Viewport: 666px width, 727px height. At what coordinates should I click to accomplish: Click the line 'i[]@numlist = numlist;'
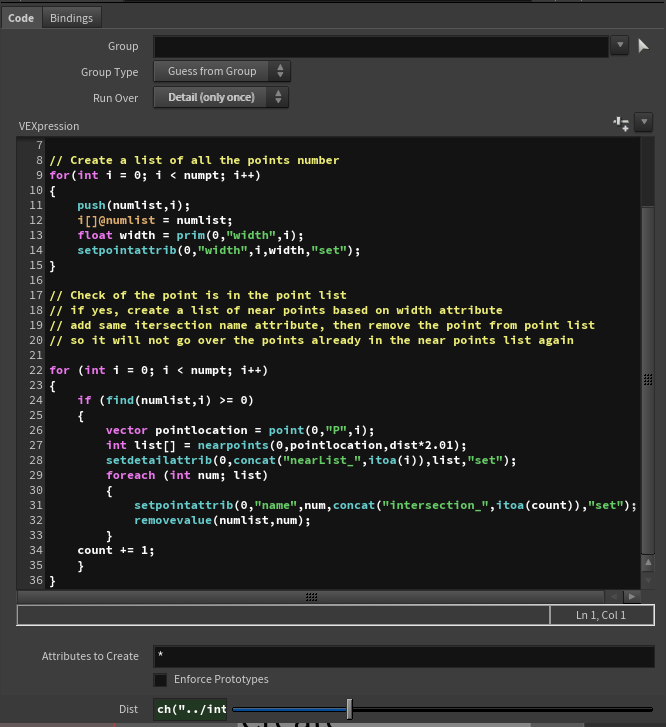[x=155, y=220]
